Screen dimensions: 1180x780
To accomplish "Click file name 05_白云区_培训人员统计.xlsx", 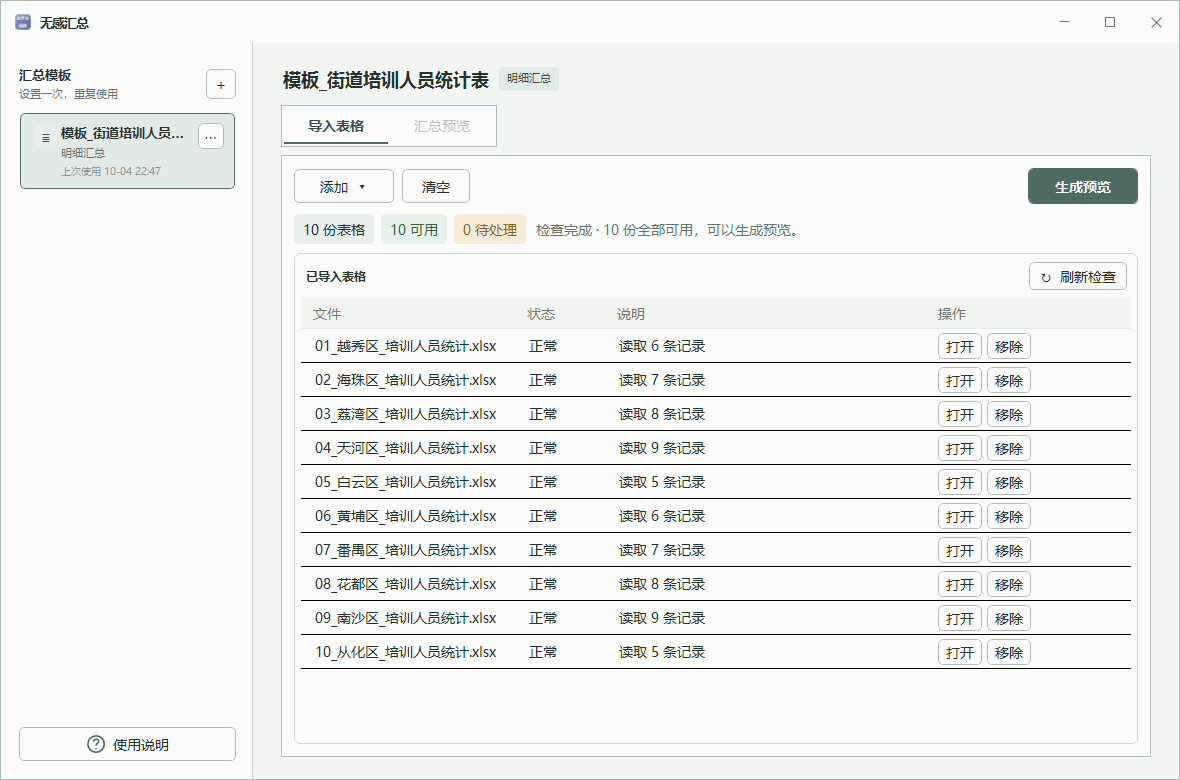I will [406, 483].
